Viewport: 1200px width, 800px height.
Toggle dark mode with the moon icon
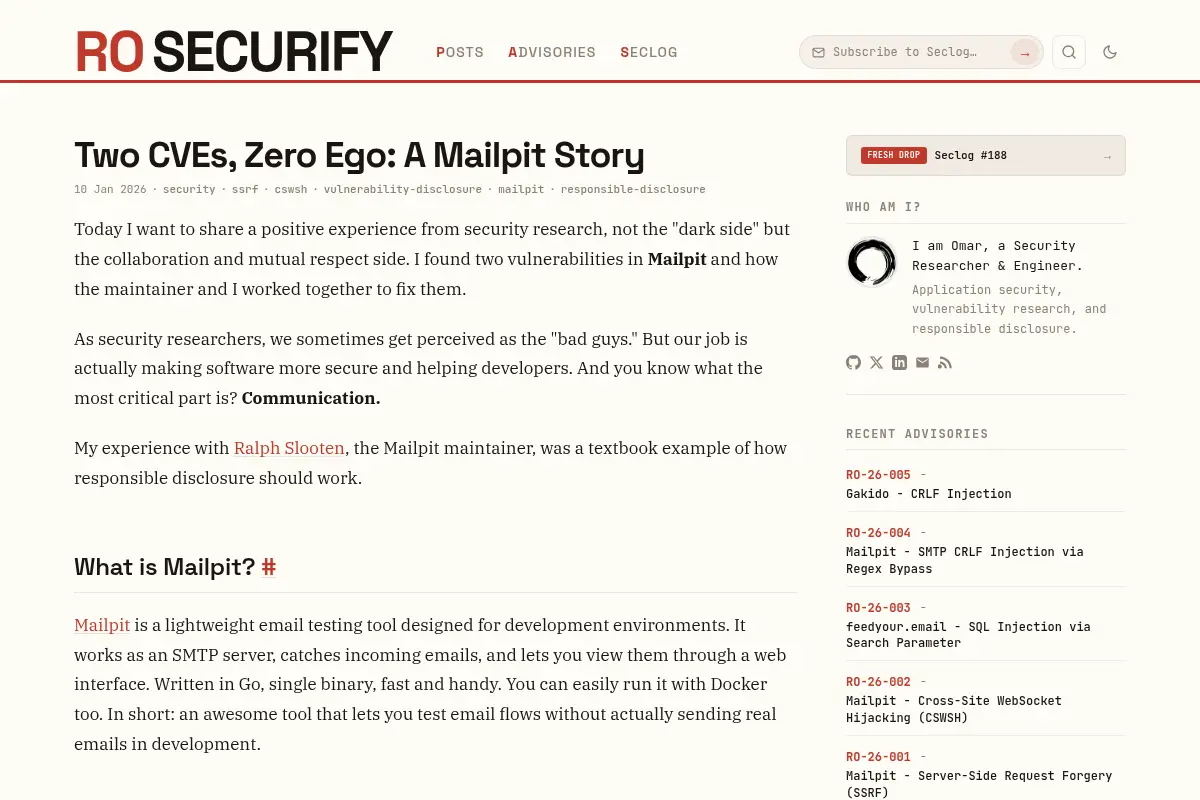1110,52
